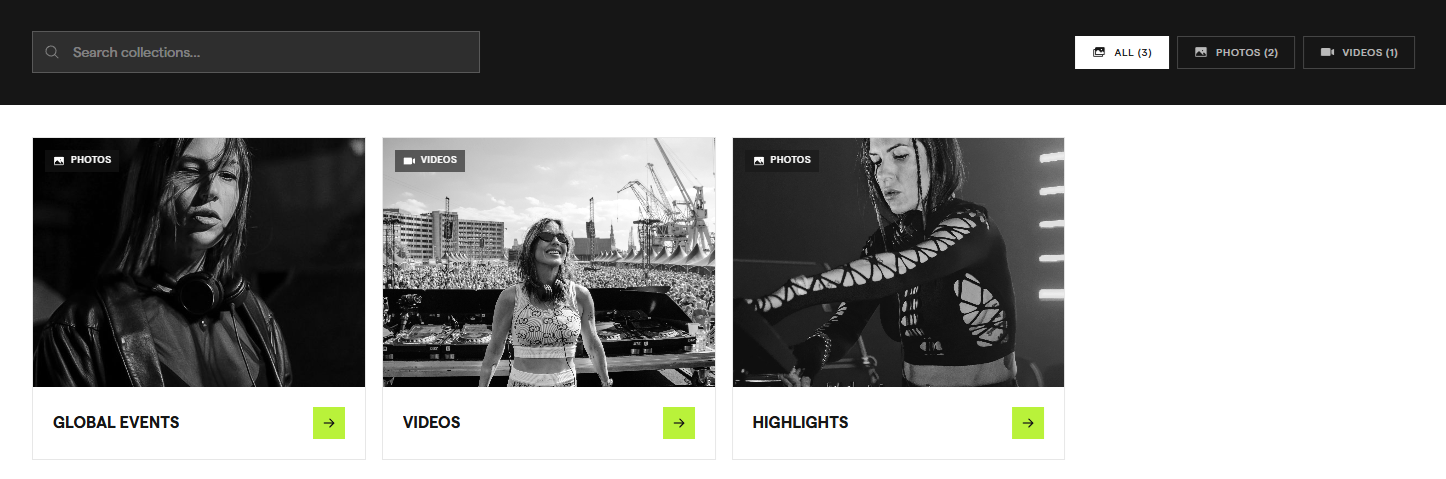Open the GLOBAL EVENTS collection title
This screenshot has width=1446, height=479.
[x=116, y=422]
